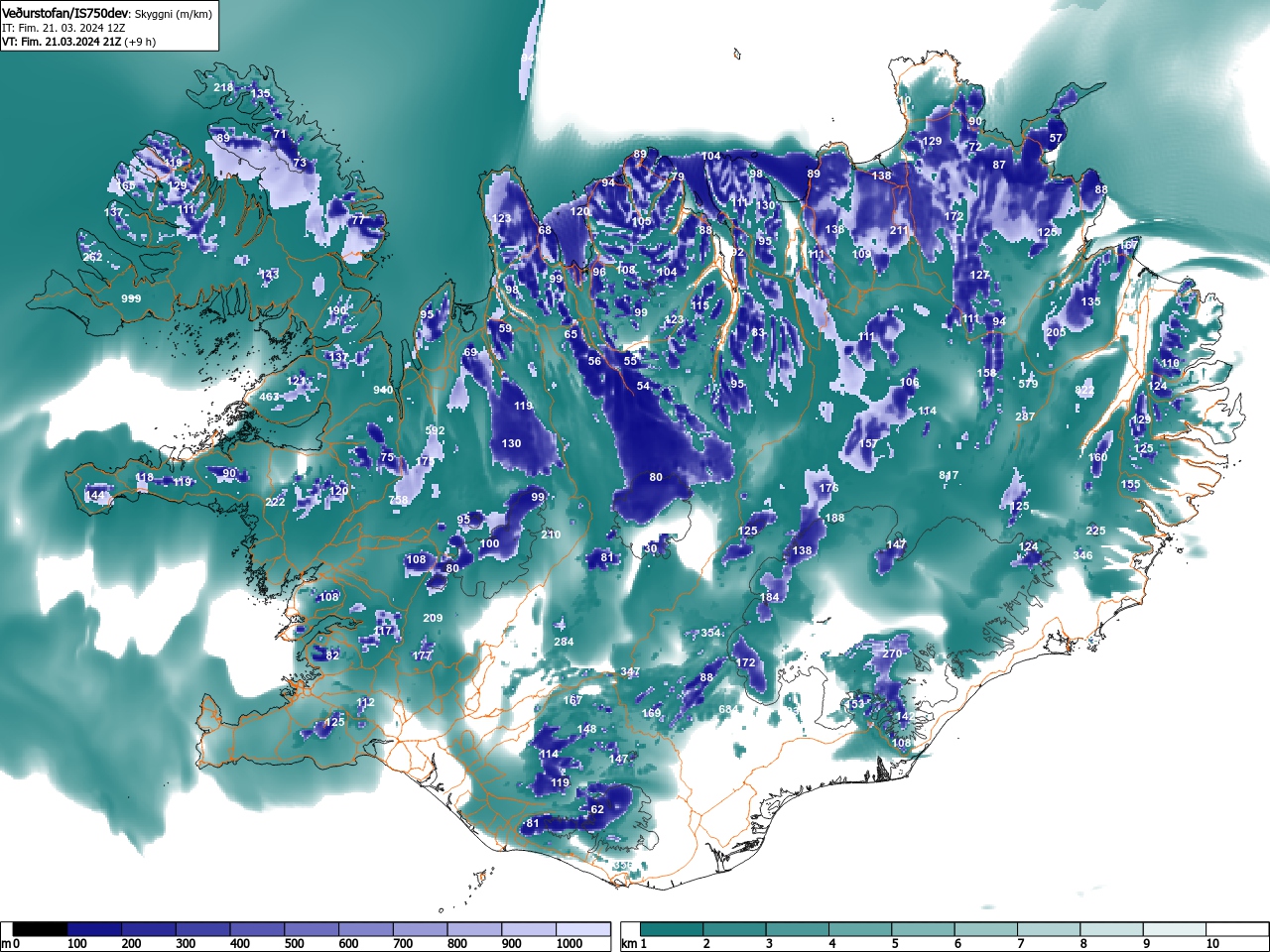The image size is (1270, 952).
Task: Click the visibility value 148
Action: (x=586, y=729)
